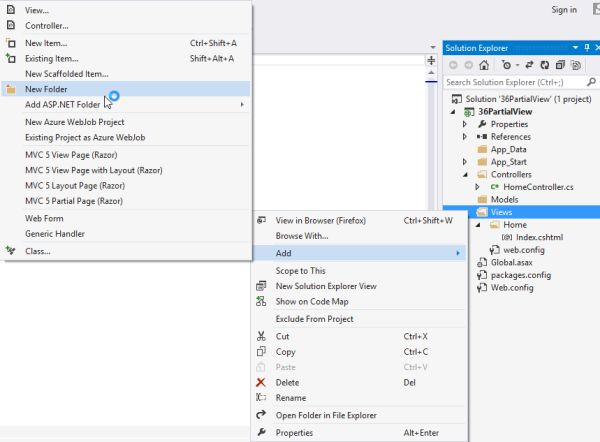Select web.config under Views folder
600x442 pixels.
click(524, 250)
